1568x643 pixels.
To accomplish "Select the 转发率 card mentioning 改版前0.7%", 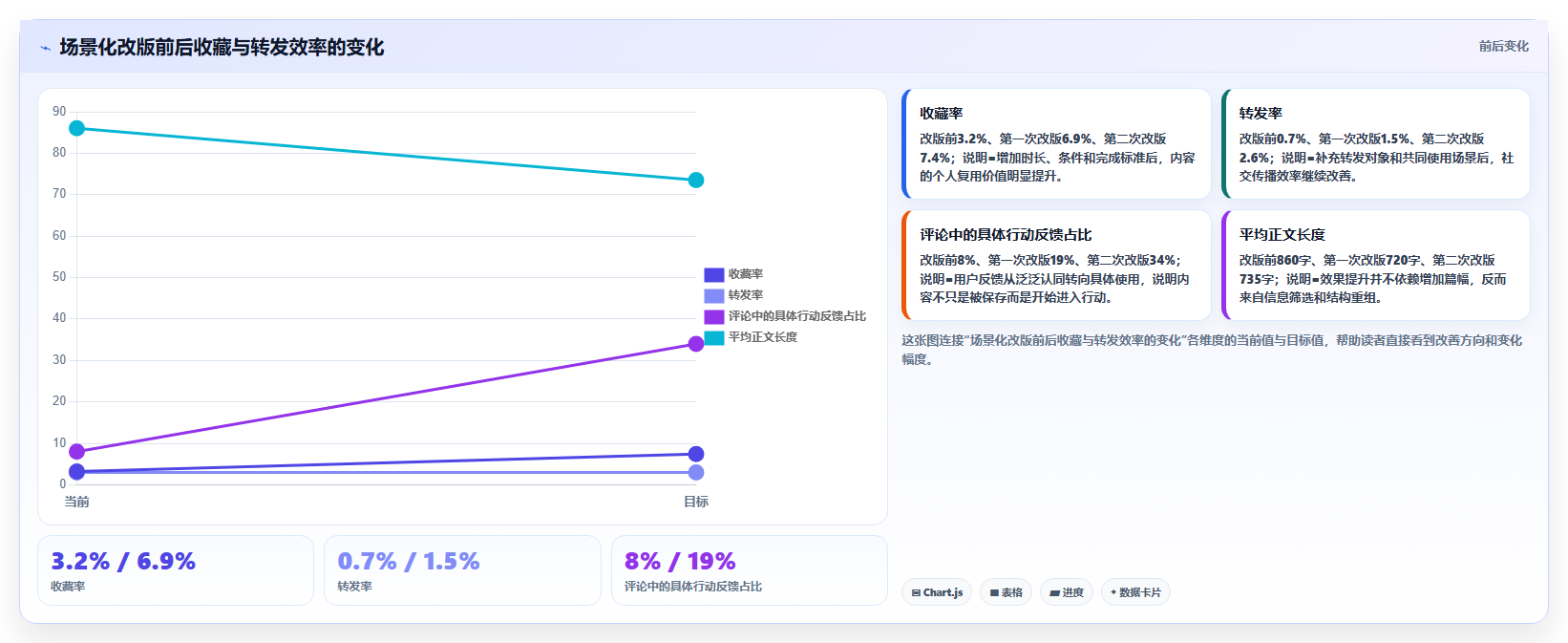I will 1375,144.
